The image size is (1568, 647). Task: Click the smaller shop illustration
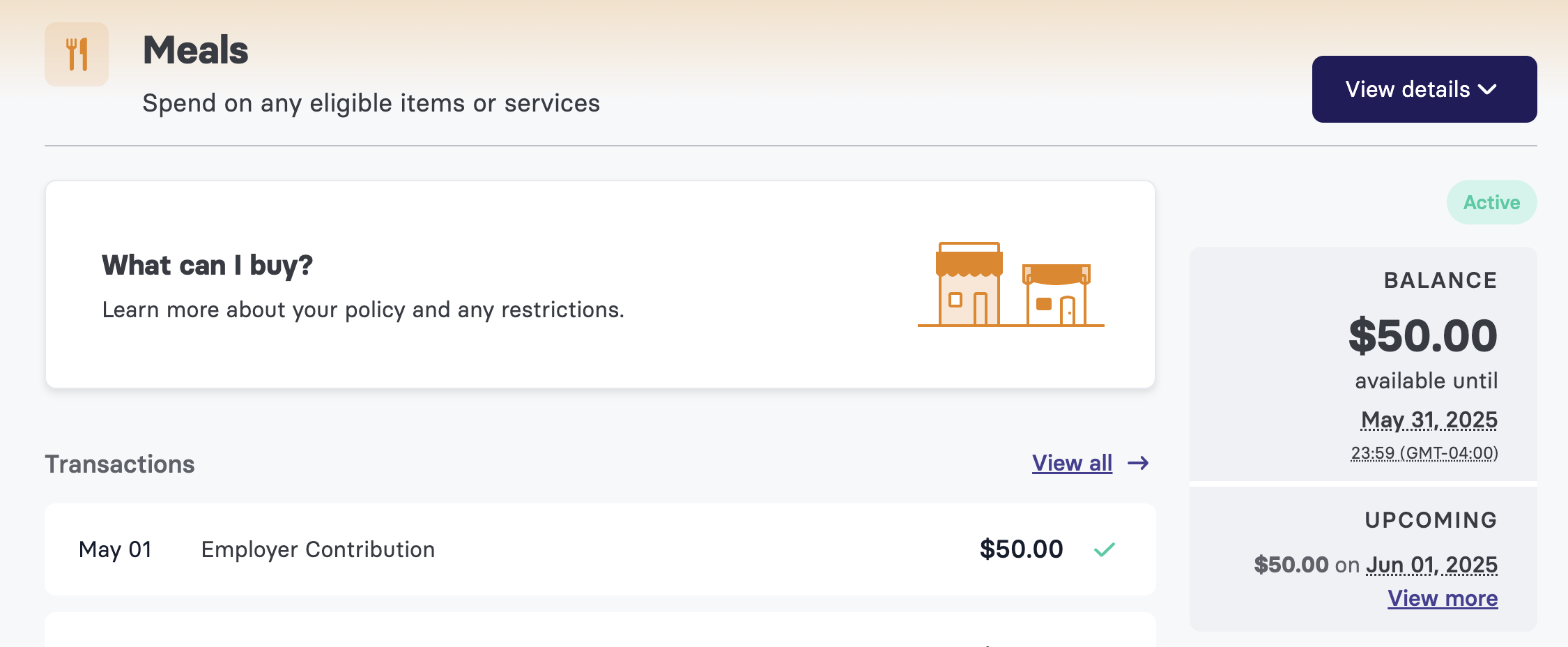[x=1056, y=294]
